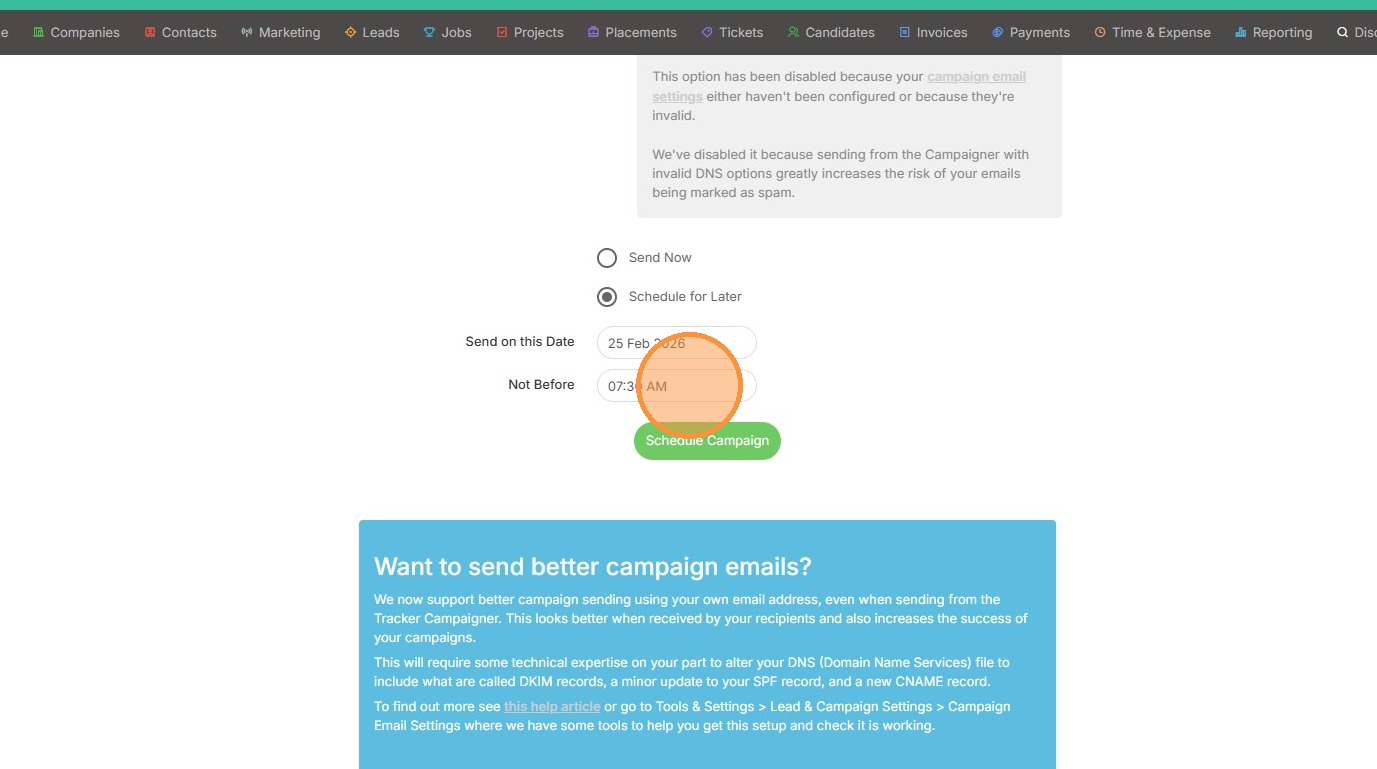Click the Contacts icon in navigation

(x=150, y=33)
